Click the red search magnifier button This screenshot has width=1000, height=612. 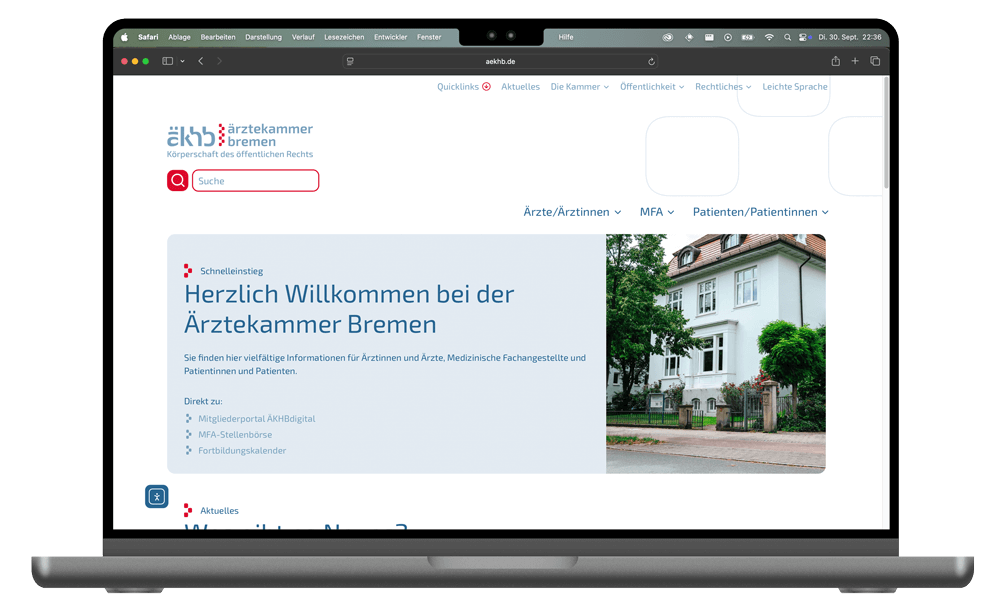pyautogui.click(x=177, y=180)
